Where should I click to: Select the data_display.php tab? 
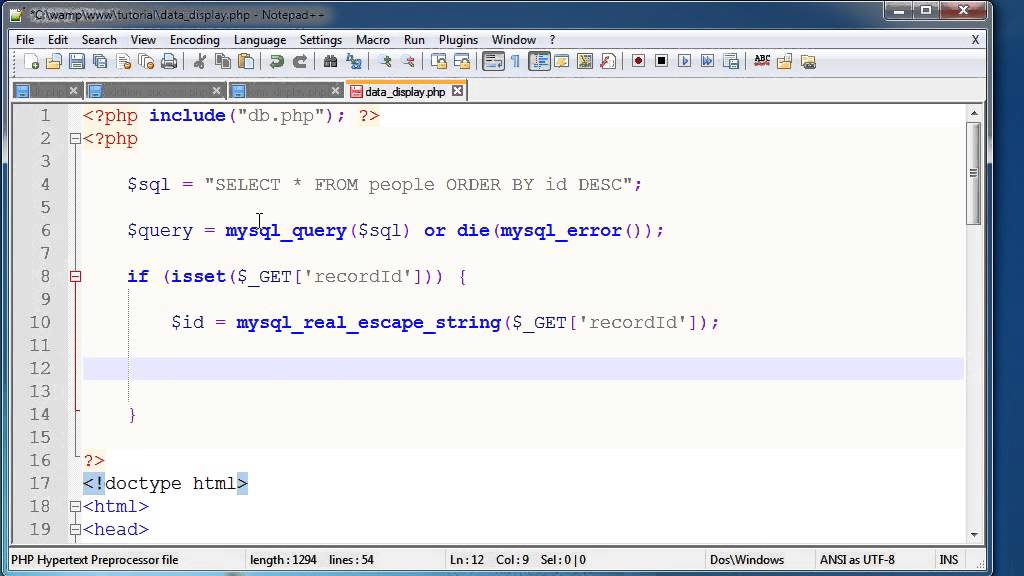405,91
